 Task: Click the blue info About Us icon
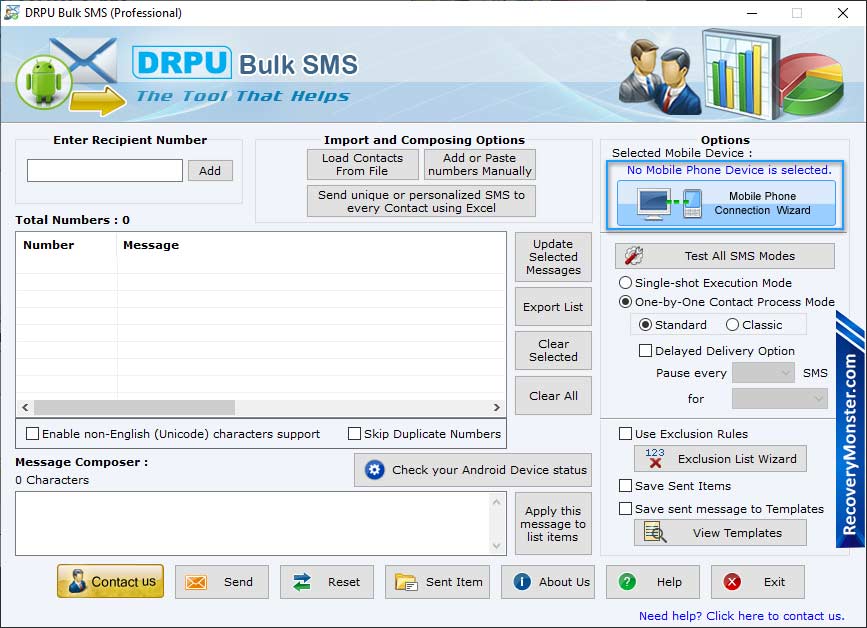[522, 582]
